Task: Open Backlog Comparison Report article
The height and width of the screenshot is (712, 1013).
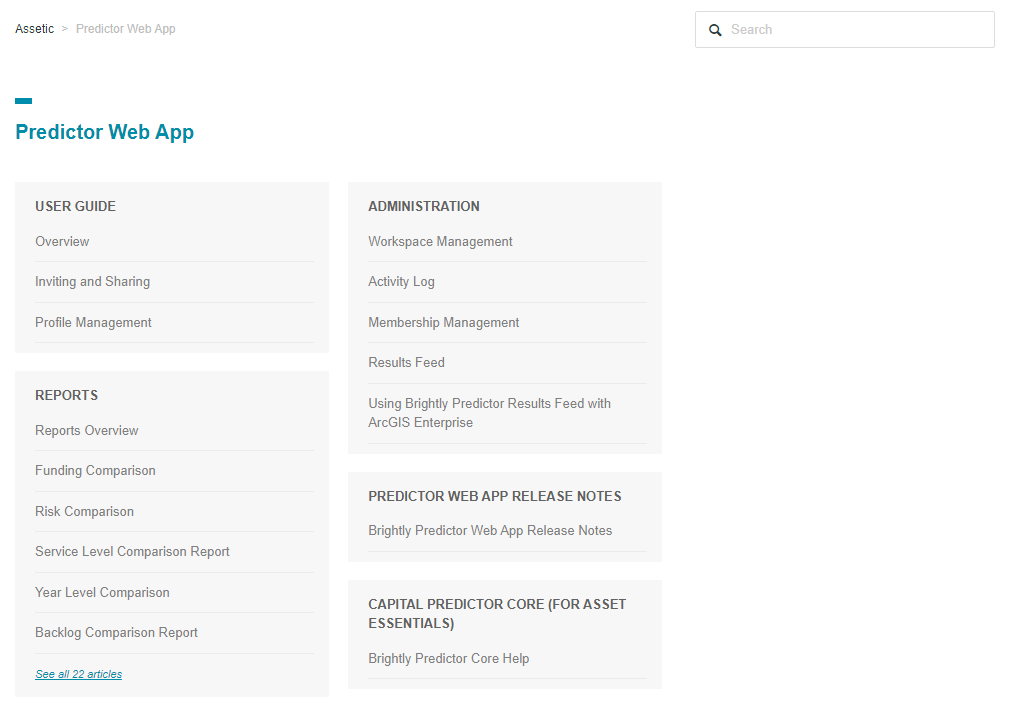Action: point(116,633)
